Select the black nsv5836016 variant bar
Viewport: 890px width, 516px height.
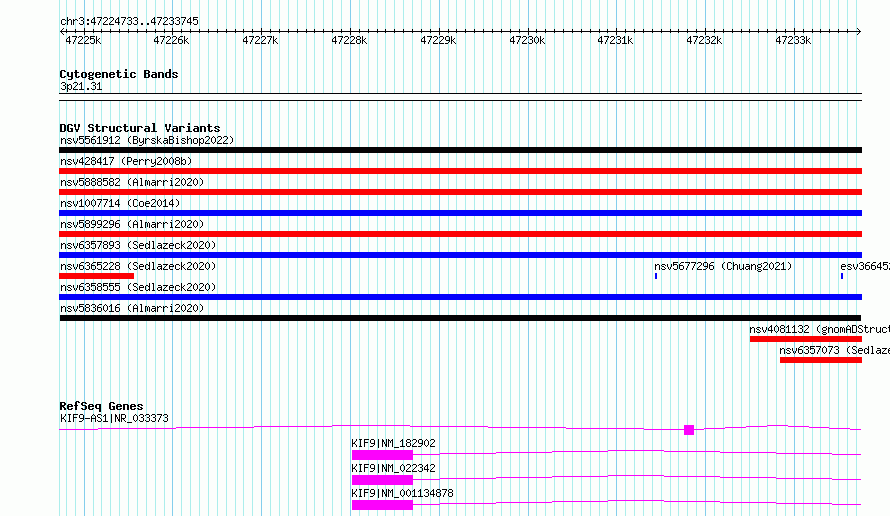(x=460, y=318)
